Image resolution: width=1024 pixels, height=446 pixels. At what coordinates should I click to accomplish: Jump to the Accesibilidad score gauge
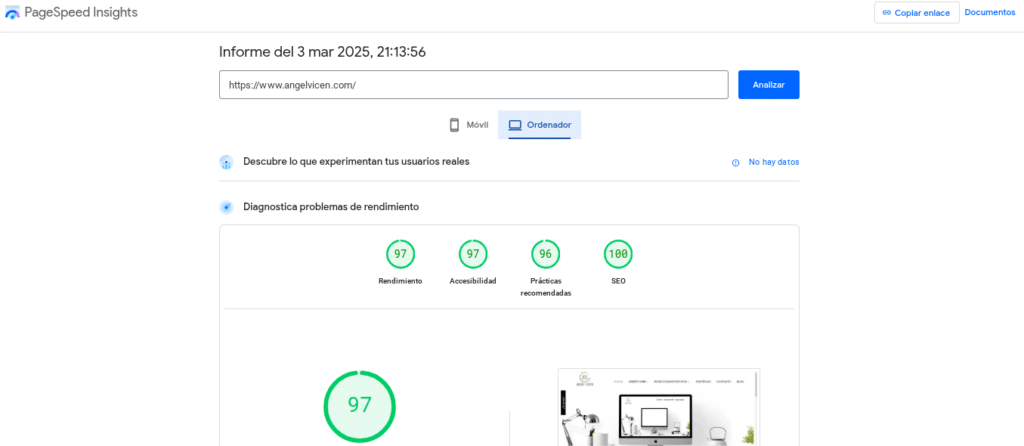(x=473, y=254)
